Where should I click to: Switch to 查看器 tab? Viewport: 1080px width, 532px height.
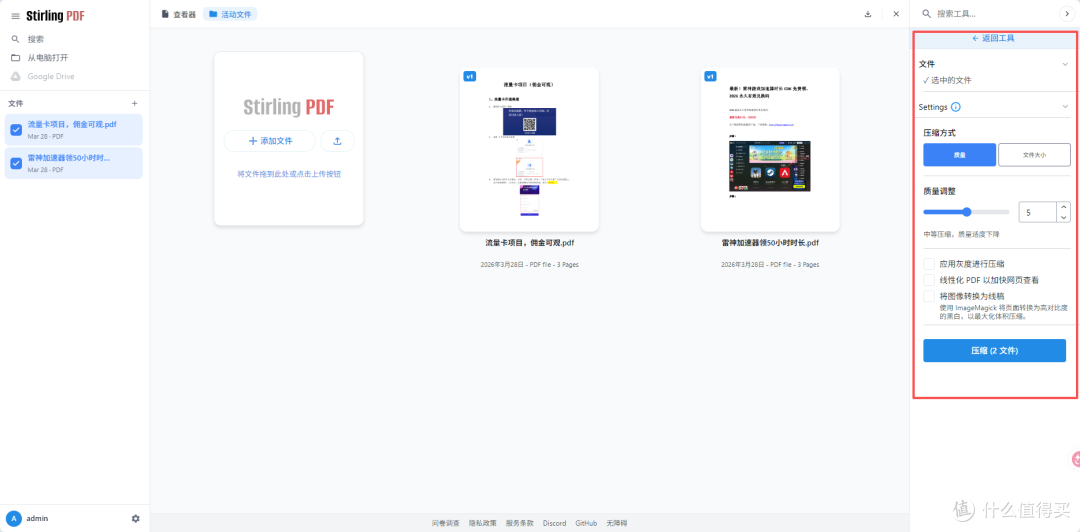coord(178,14)
